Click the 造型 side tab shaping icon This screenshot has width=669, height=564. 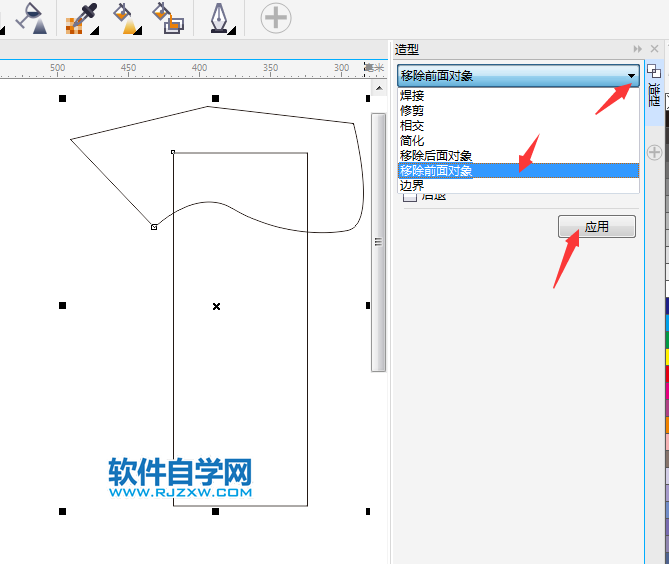click(x=653, y=71)
